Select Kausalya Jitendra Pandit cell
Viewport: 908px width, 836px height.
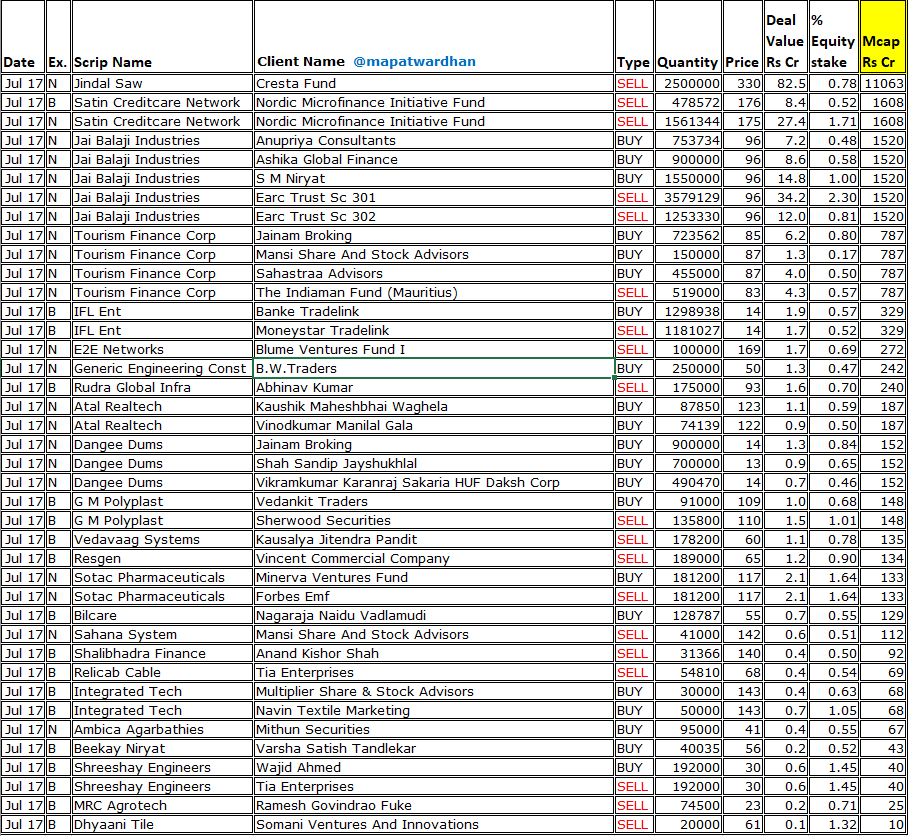(434, 540)
